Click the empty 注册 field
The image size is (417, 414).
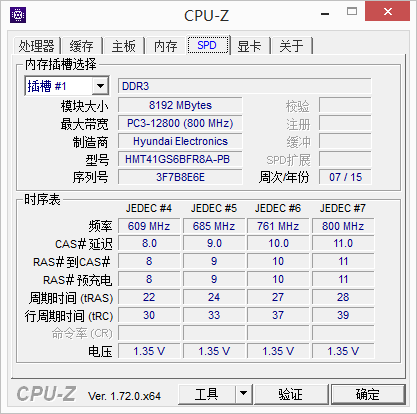pyautogui.click(x=345, y=123)
